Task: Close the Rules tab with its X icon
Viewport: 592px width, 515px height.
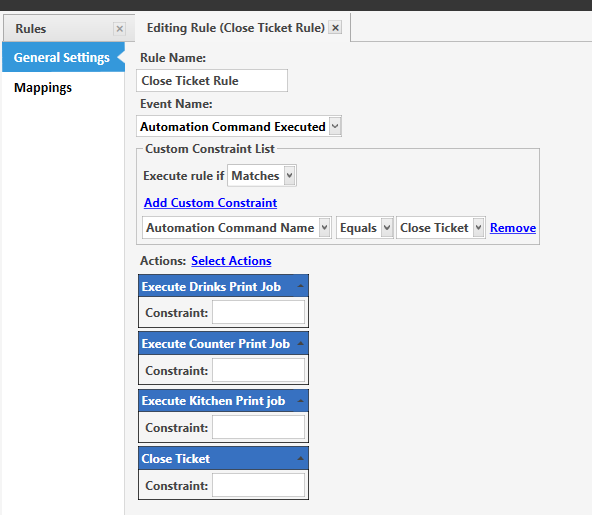Action: point(120,29)
